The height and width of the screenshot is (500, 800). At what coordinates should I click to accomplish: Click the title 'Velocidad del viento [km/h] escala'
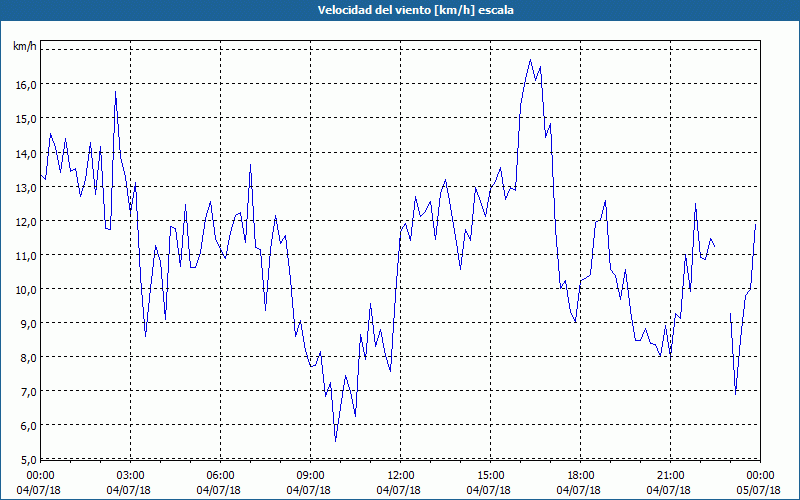(x=415, y=10)
